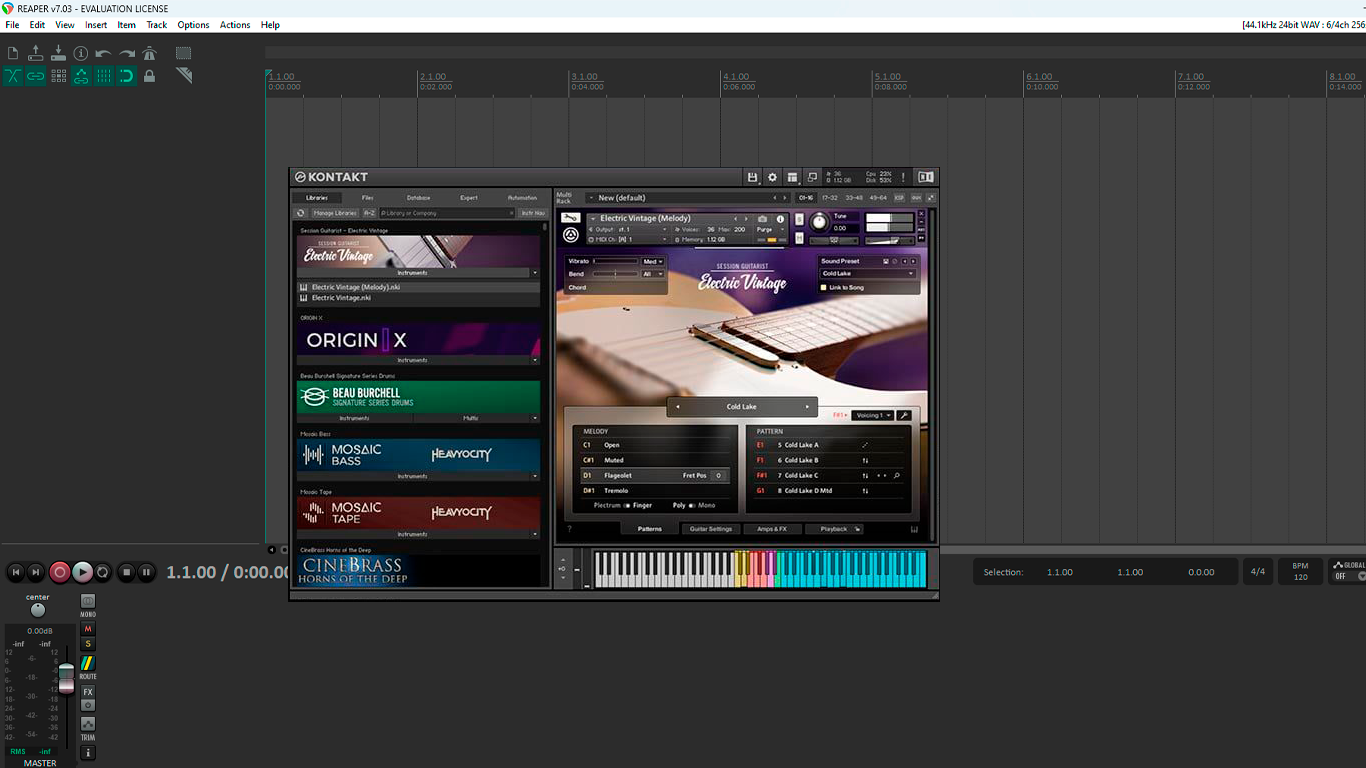1366x768 pixels.
Task: Click the Save Project download-arrow icon
Action: [58, 53]
